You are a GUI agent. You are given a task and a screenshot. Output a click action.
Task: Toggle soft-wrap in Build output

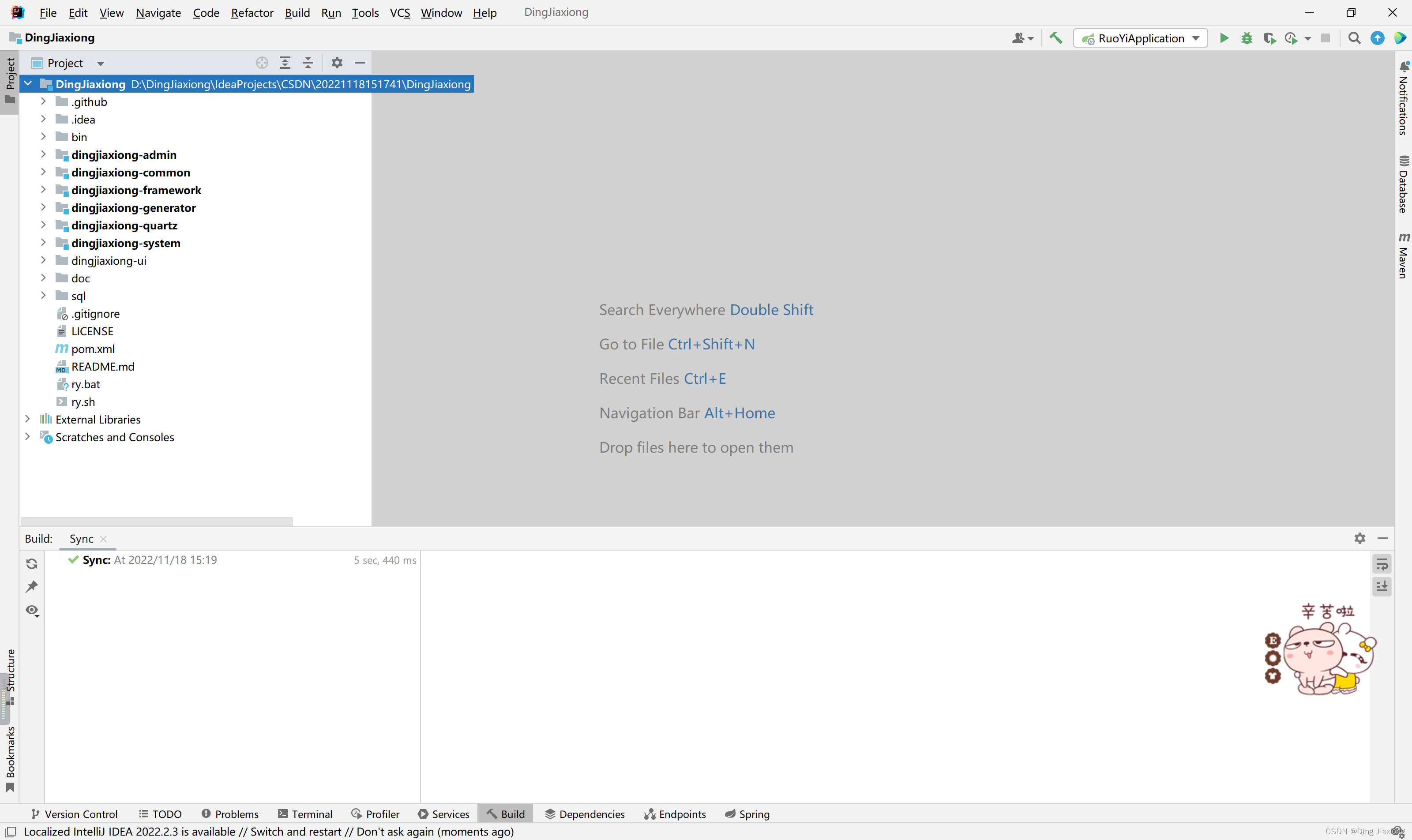pos(1382,564)
